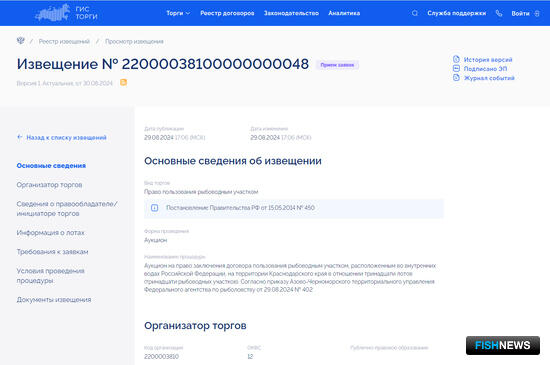Image resolution: width=550 pixels, height=365 pixels.
Task: Open История версий link
Action: coord(488,60)
